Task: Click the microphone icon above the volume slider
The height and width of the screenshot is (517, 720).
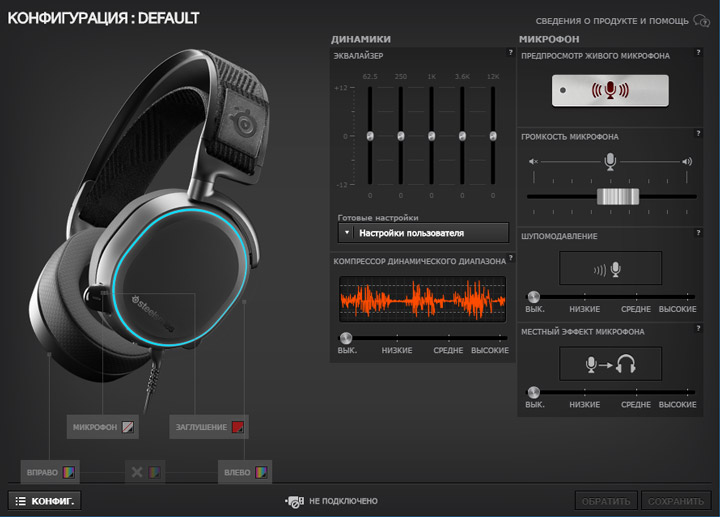Action: pyautogui.click(x=610, y=162)
